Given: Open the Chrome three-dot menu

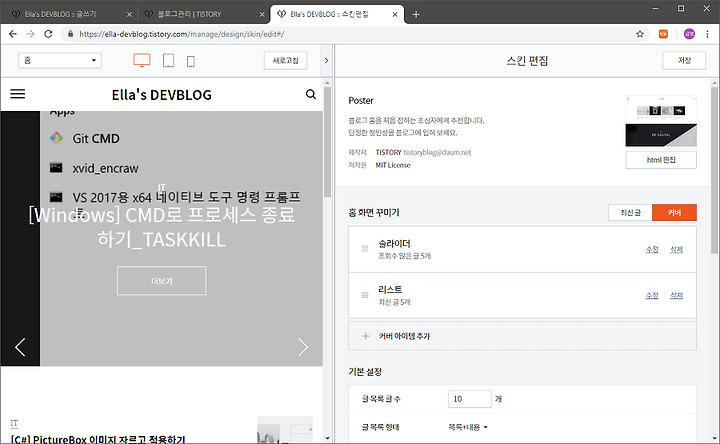Looking at the screenshot, I should click(x=708, y=34).
